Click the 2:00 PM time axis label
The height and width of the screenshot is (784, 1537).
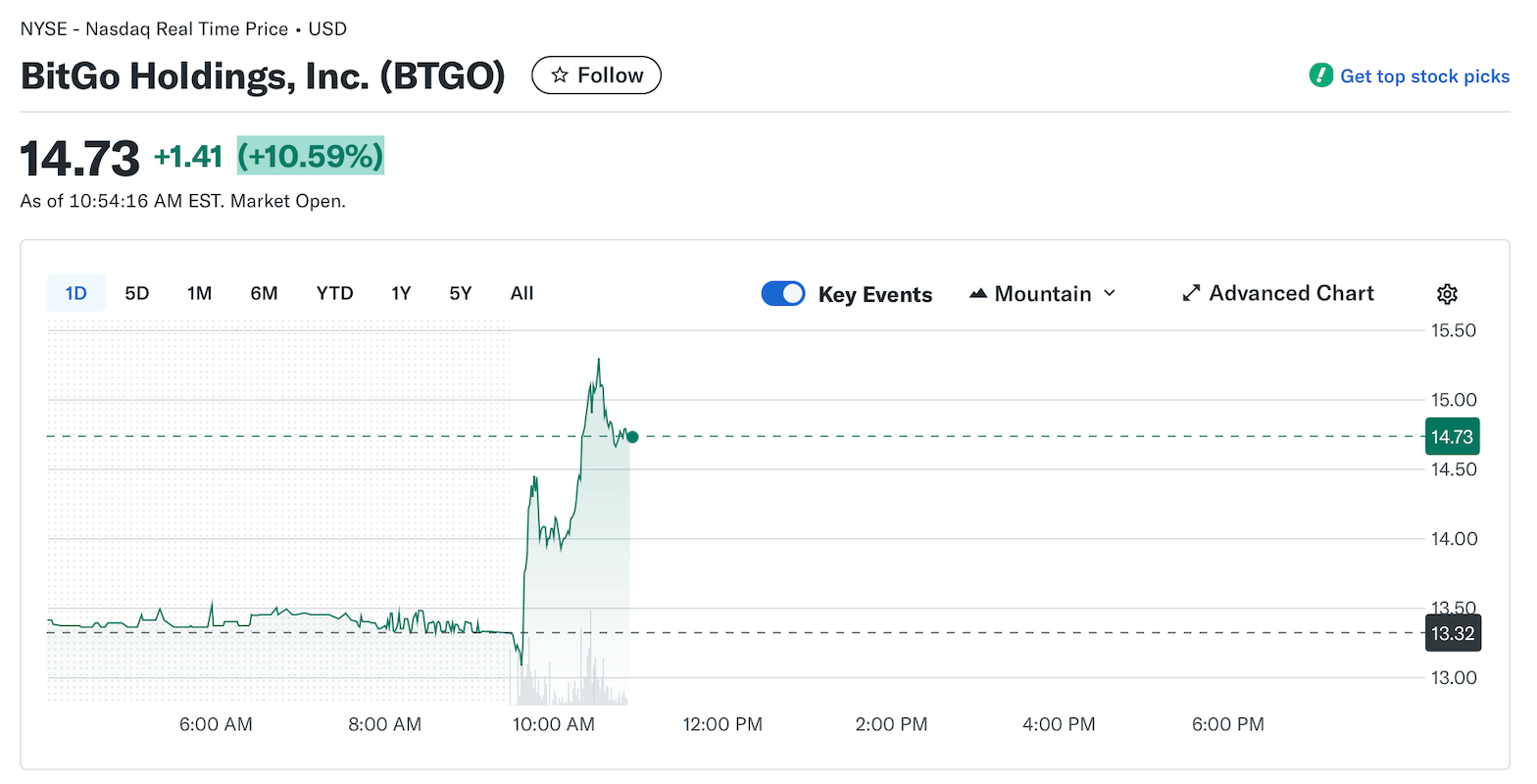(891, 724)
